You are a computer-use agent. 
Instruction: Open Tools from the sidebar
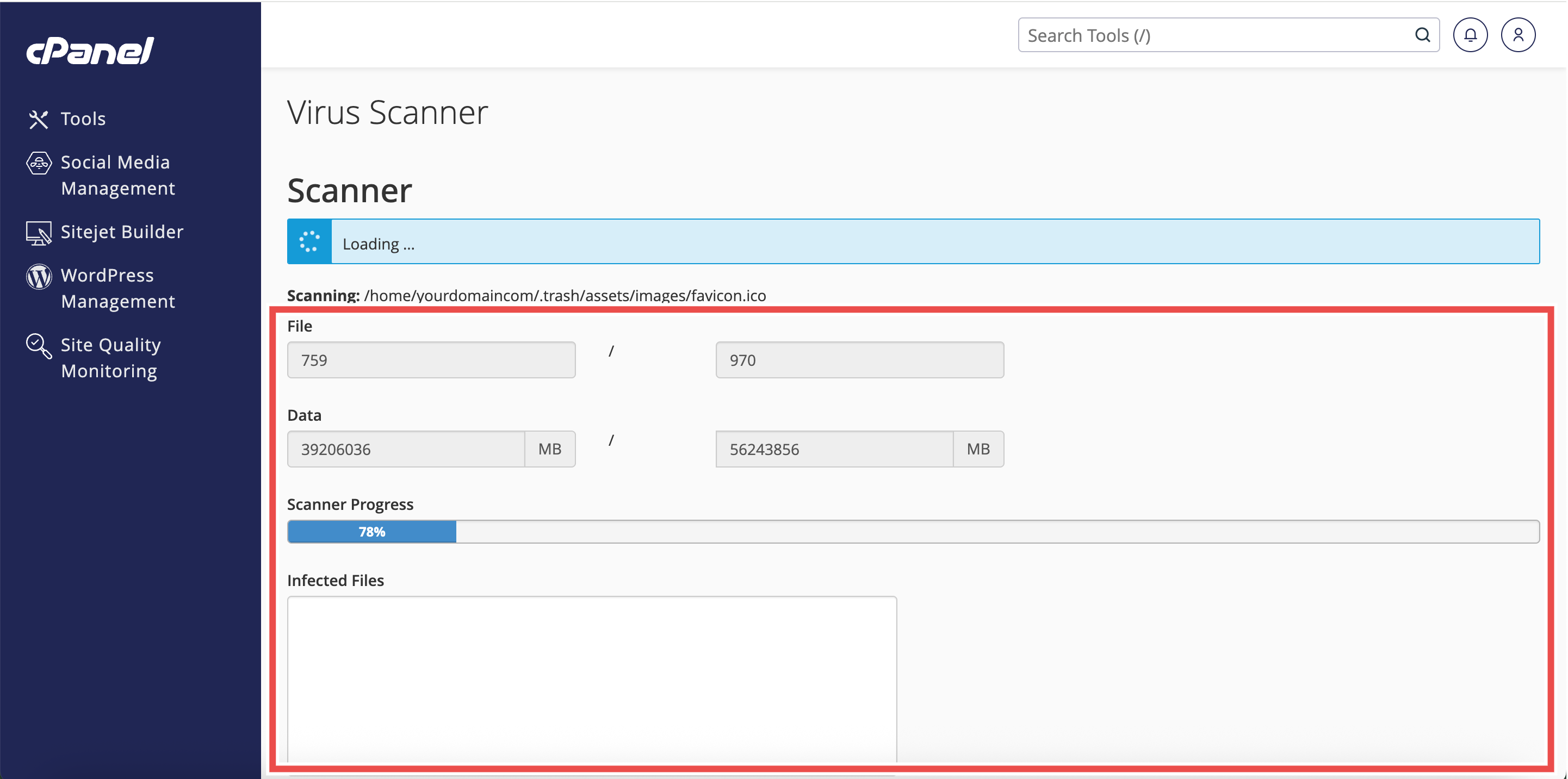coord(83,119)
